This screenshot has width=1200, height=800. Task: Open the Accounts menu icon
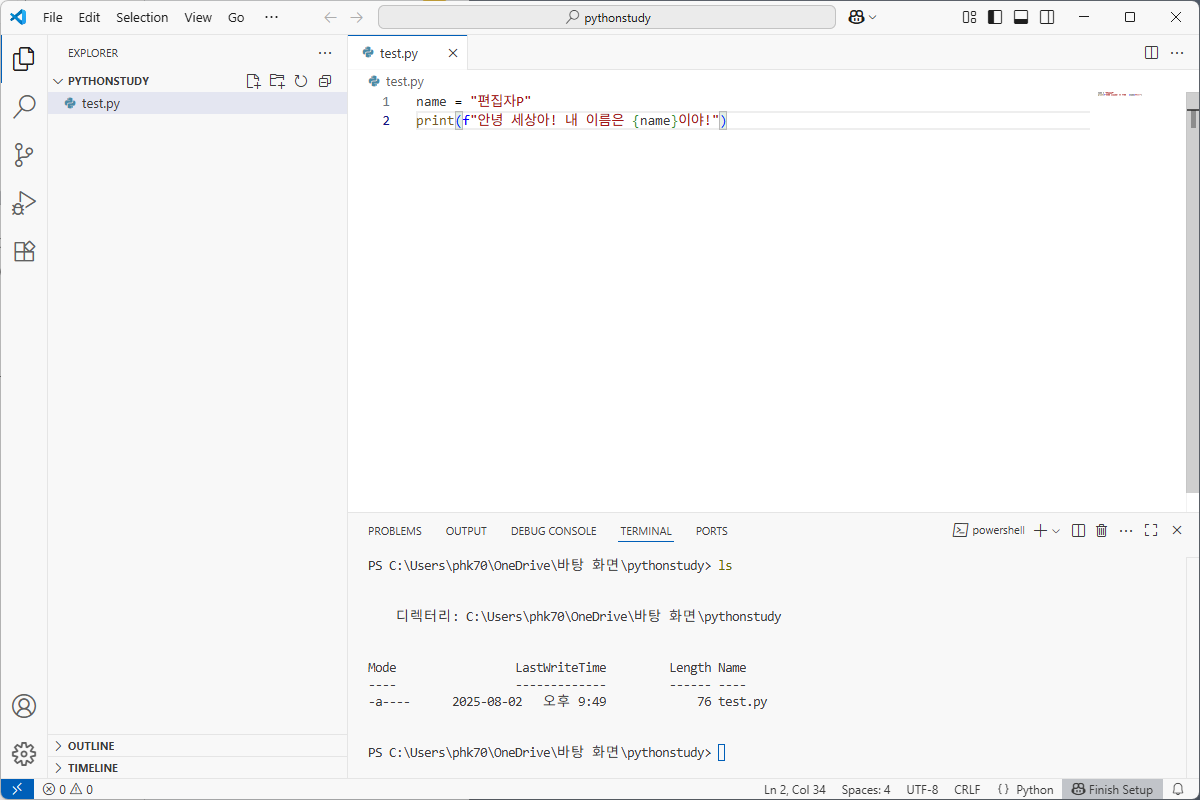pos(24,706)
